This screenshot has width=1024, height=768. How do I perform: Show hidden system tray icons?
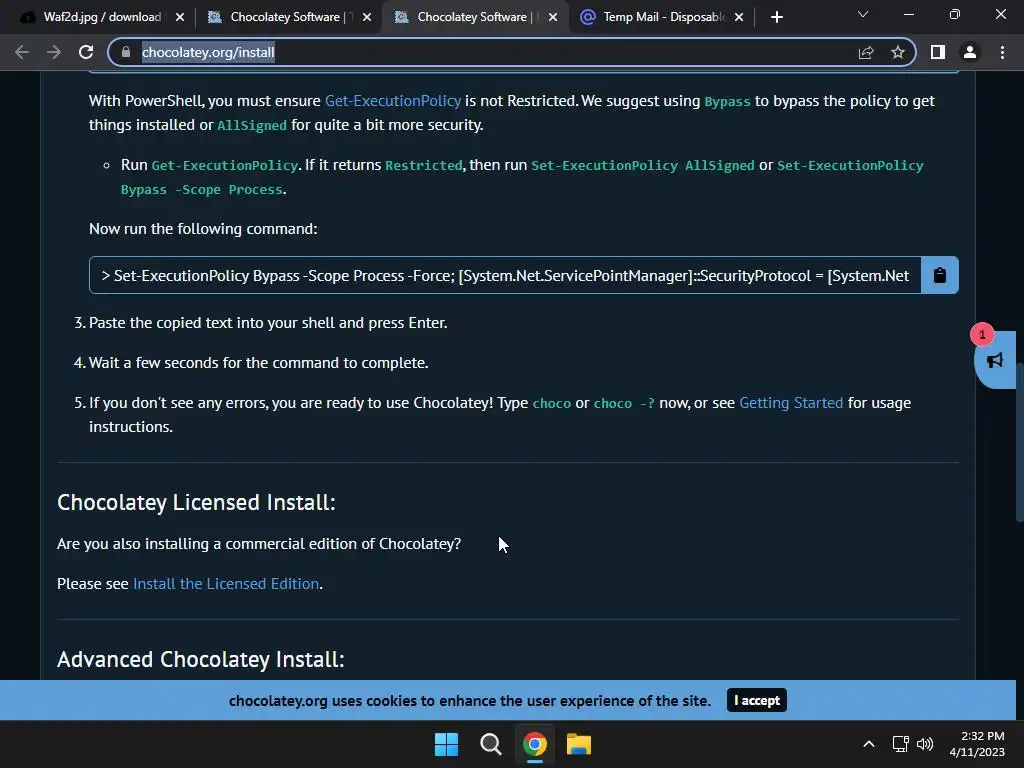tap(869, 744)
